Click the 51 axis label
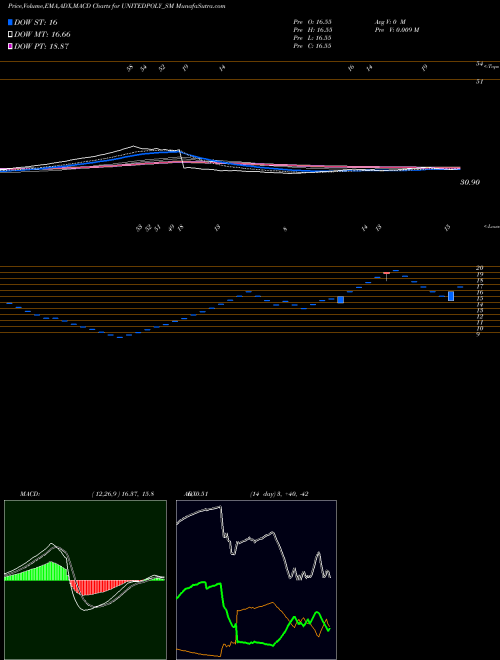This screenshot has width=500, height=660. pos(479,82)
